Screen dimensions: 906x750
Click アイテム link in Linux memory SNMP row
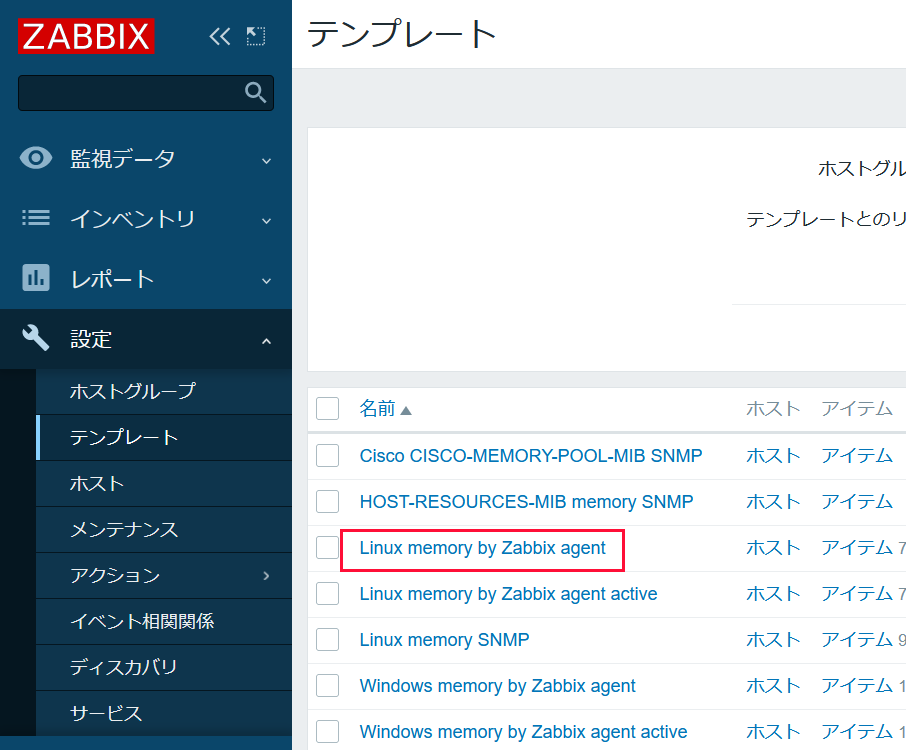pos(857,640)
